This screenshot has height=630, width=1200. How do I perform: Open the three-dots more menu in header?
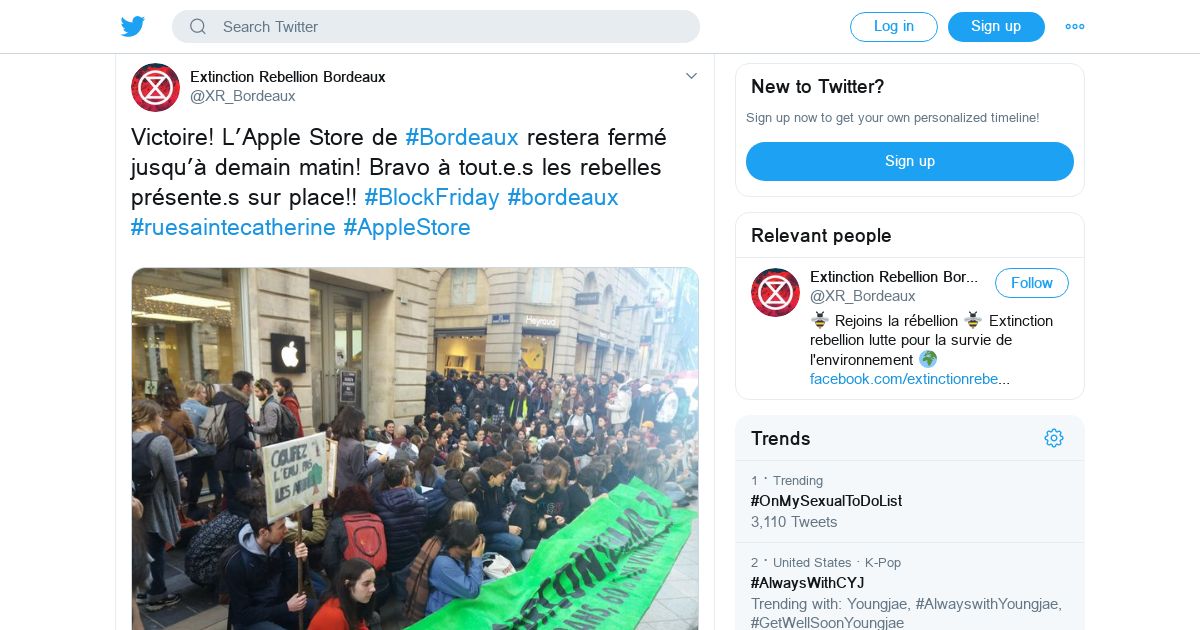tap(1075, 27)
